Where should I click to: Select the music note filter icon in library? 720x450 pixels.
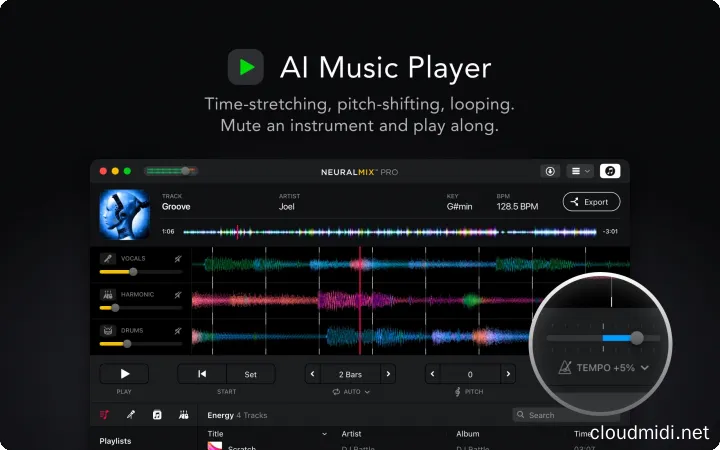pyautogui.click(x=157, y=415)
